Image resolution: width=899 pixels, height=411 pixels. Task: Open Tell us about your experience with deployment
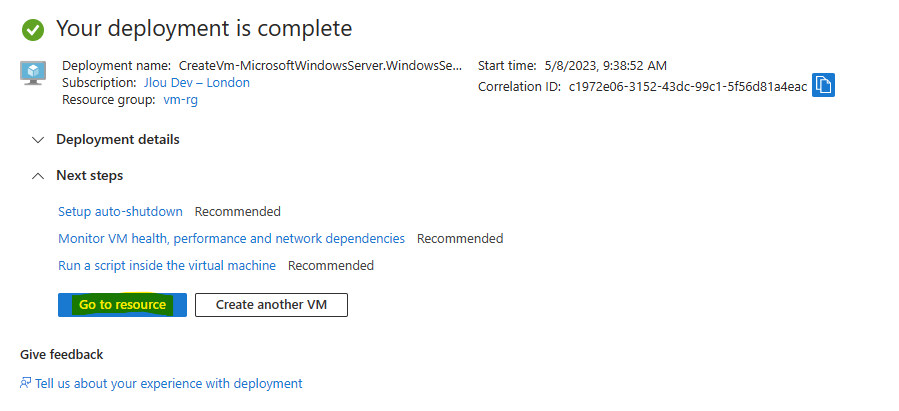[x=169, y=383]
